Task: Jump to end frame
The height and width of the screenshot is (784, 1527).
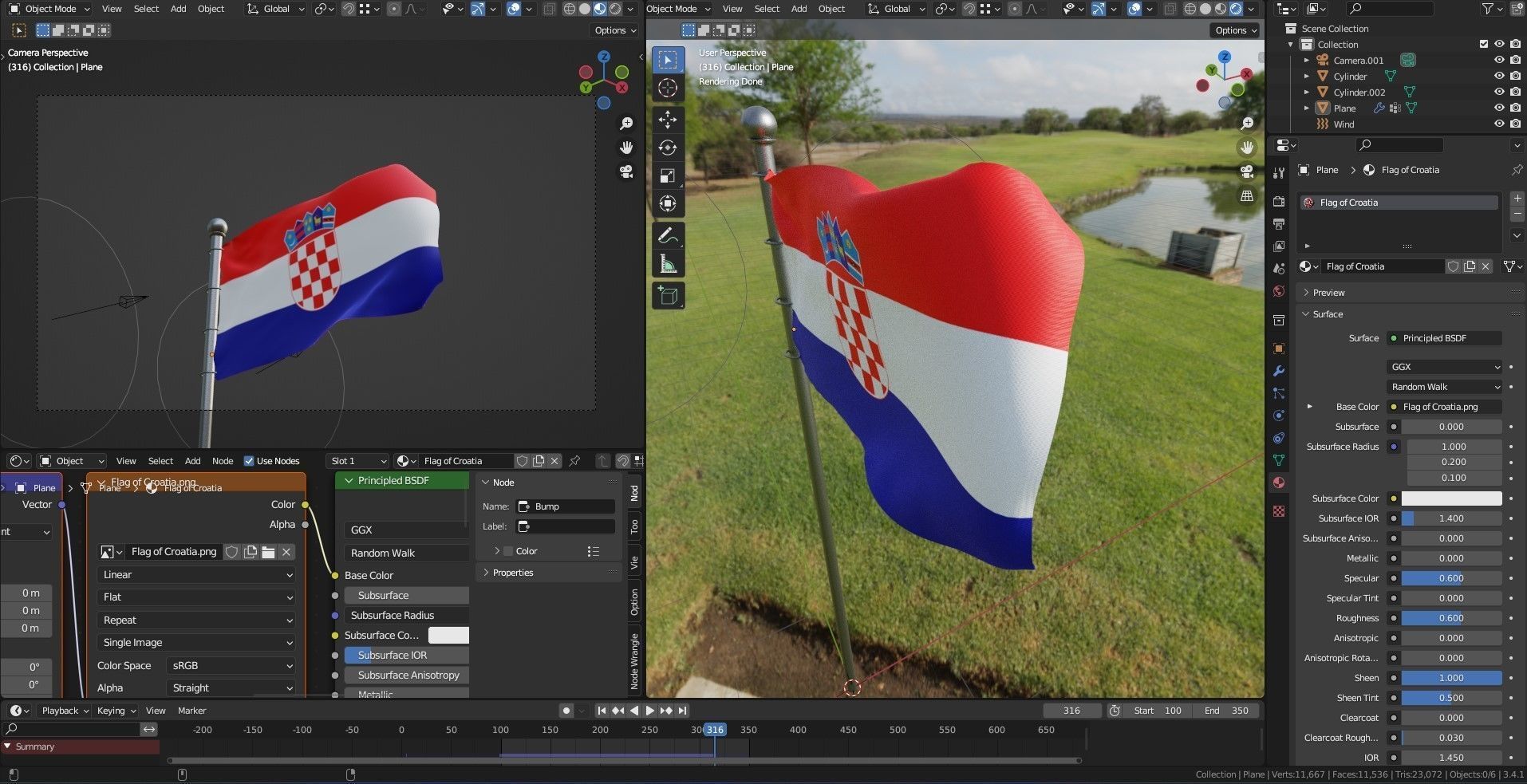Action: (x=682, y=711)
